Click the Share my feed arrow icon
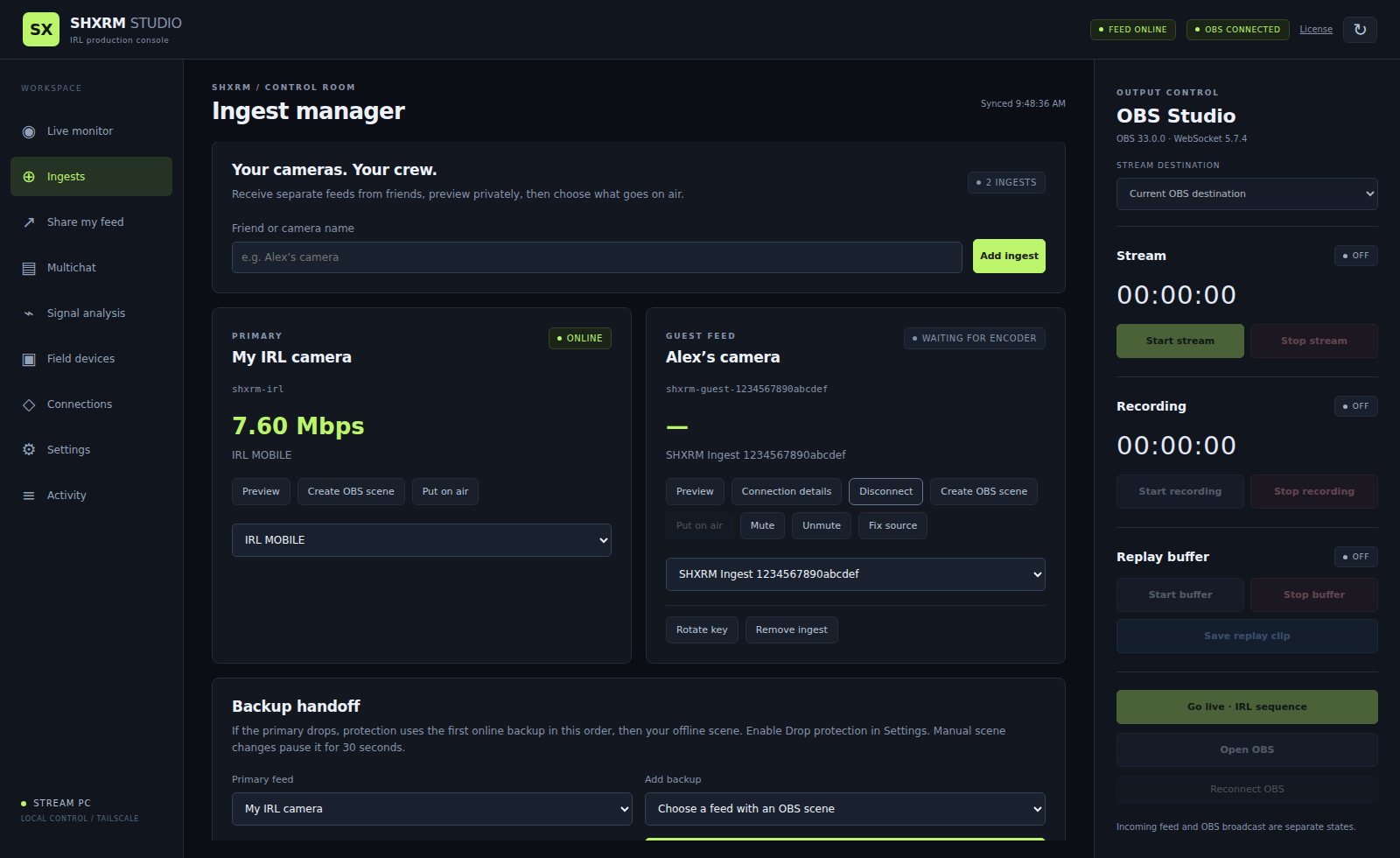 click(x=29, y=222)
